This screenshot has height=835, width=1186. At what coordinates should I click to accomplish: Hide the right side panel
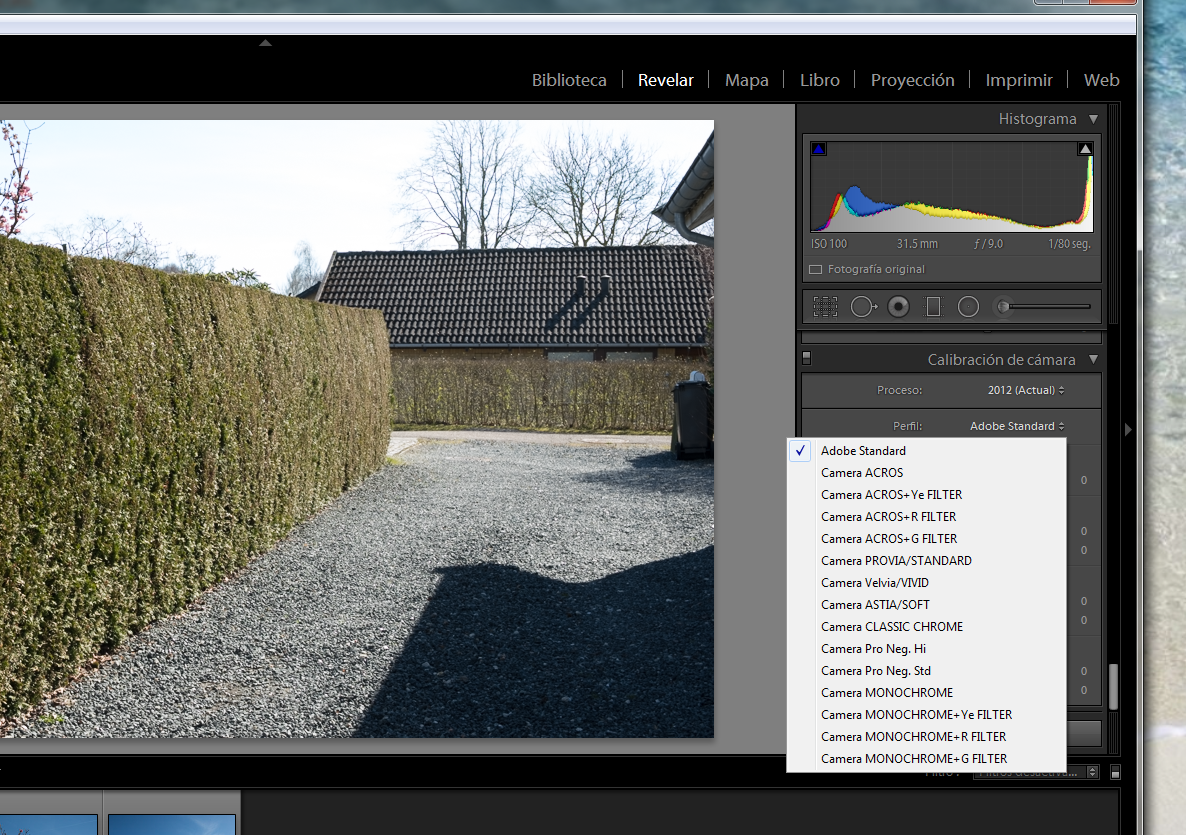(x=1128, y=430)
